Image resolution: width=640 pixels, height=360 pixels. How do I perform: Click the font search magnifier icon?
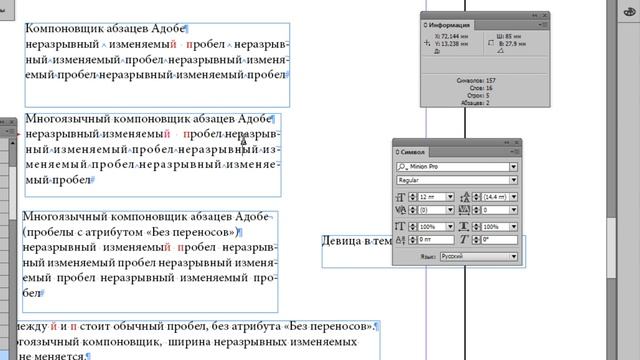point(402,167)
